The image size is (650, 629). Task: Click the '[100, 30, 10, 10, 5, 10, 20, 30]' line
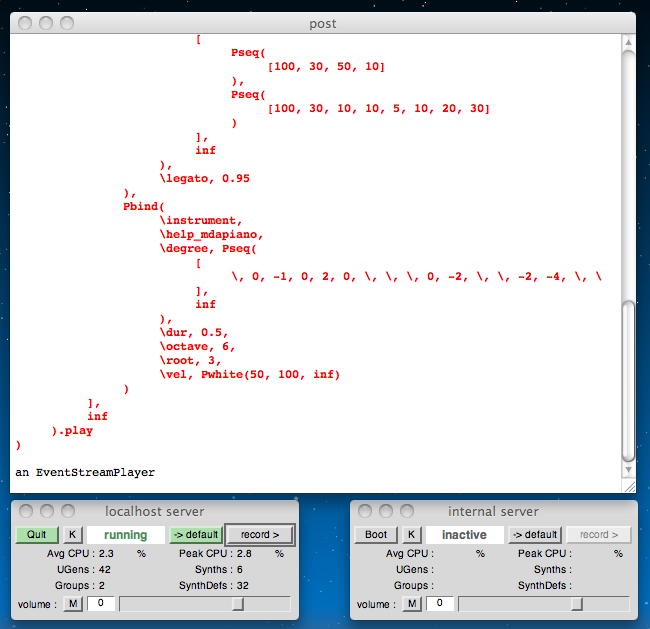378,109
